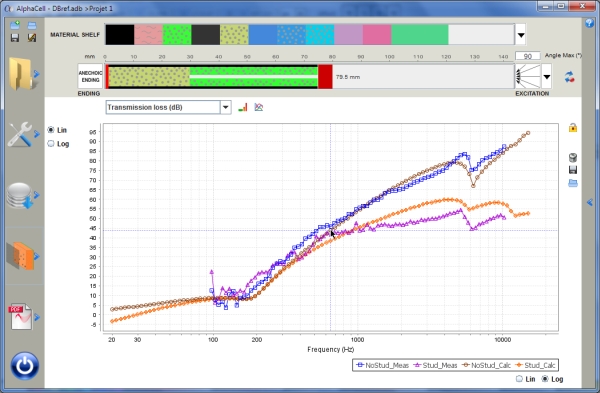
Task: Select the red layer at the 79.5 mm end
Action: click(x=325, y=77)
